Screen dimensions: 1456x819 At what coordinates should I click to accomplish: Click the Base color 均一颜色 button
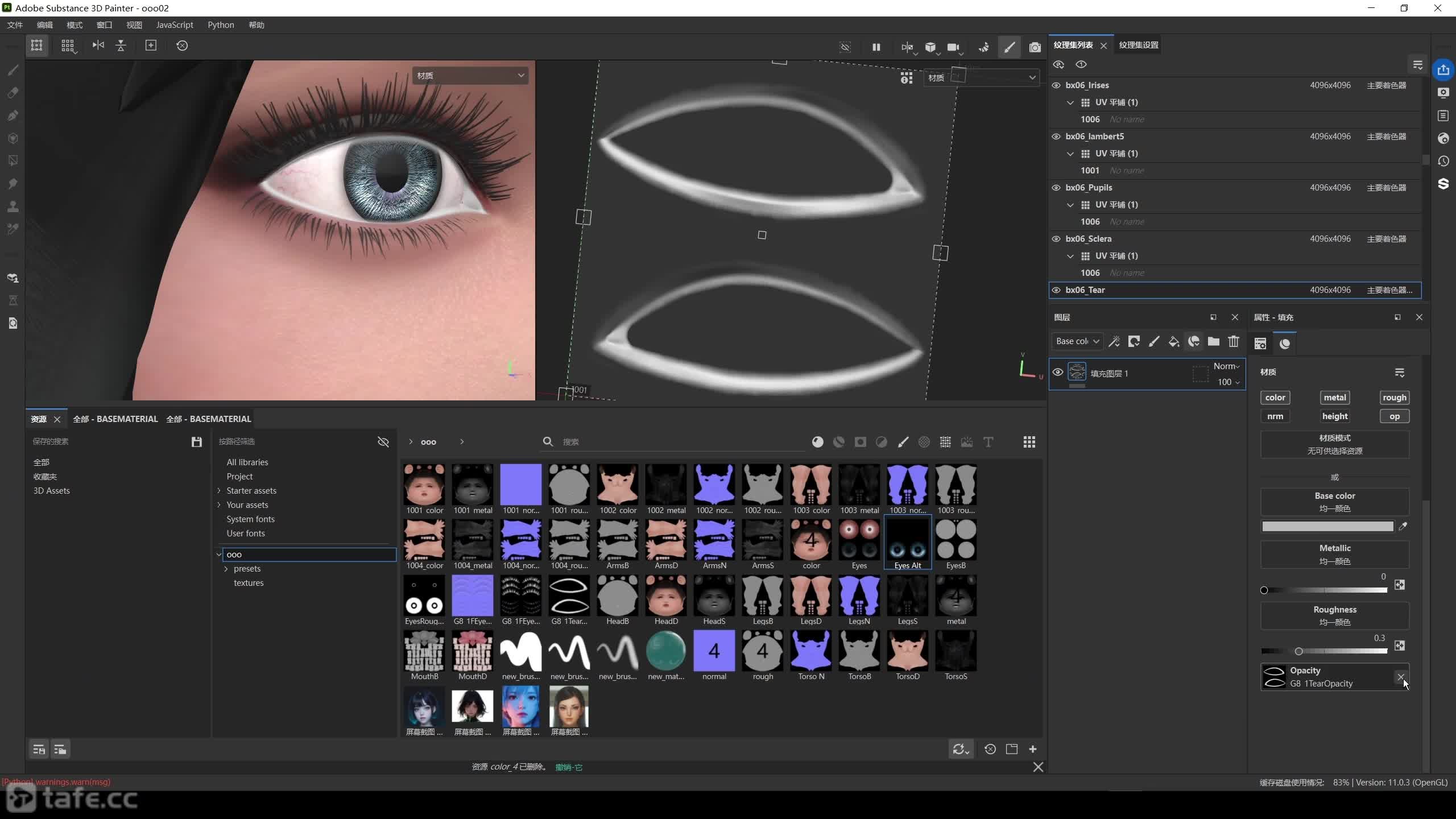(1334, 502)
